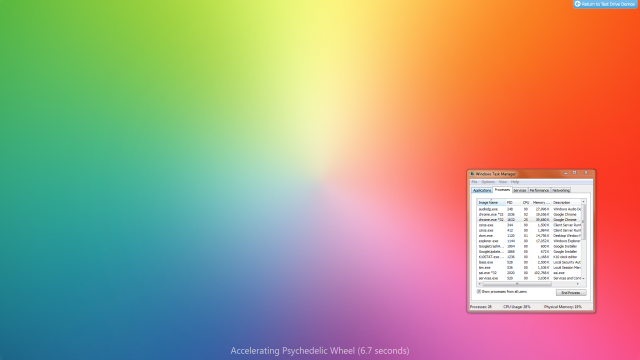The width and height of the screenshot is (640, 360).
Task: Sort processes by Description column header
Action: [566, 202]
